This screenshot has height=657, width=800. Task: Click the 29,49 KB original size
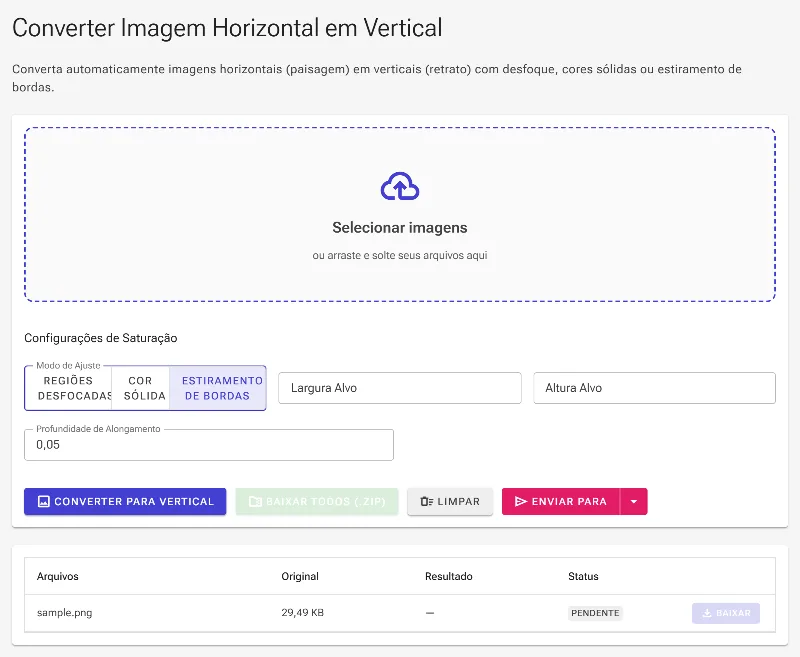tap(303, 613)
